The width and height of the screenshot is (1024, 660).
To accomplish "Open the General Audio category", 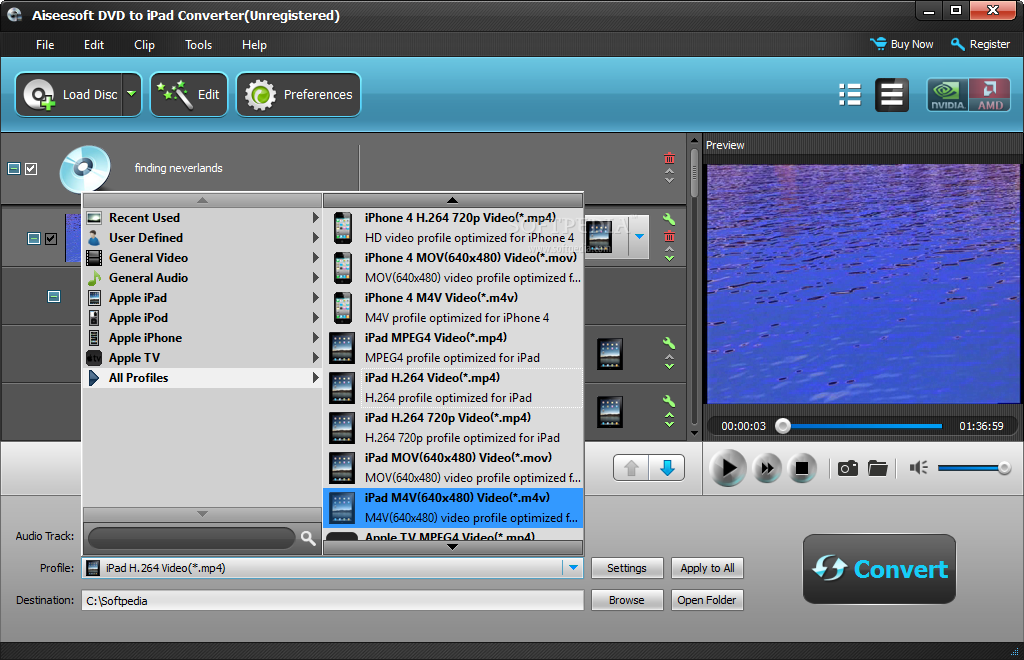I will point(202,277).
